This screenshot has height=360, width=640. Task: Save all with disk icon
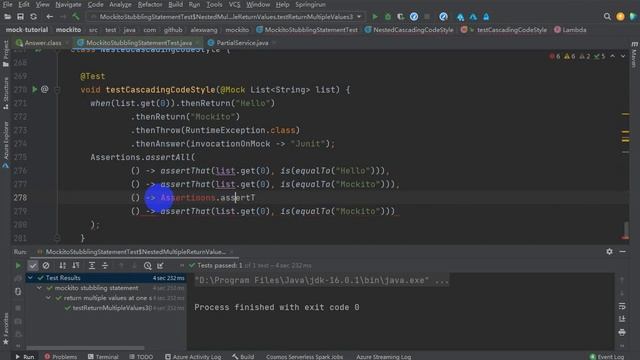20,17
